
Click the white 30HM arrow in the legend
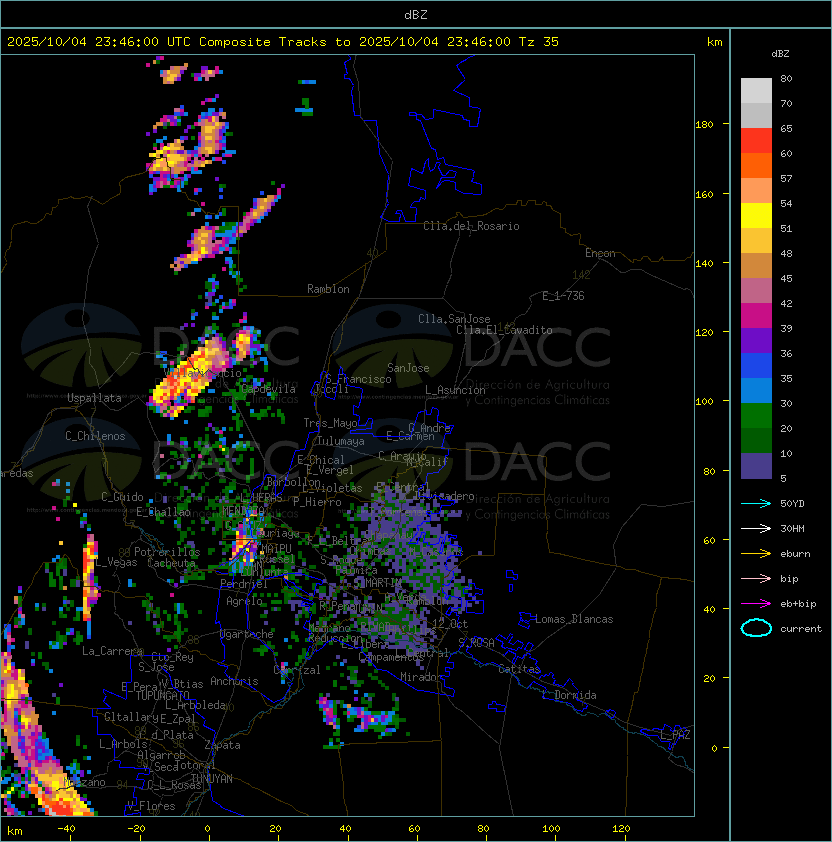[x=756, y=528]
